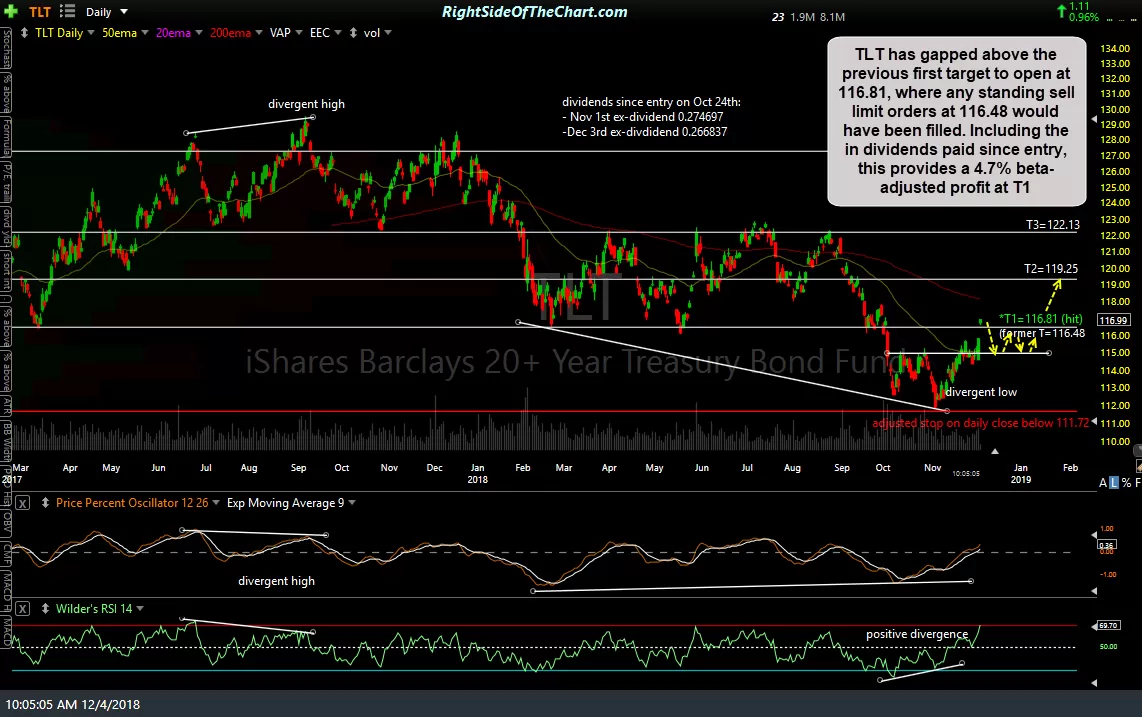Toggle the L logarithmic scale button

pyautogui.click(x=1114, y=482)
